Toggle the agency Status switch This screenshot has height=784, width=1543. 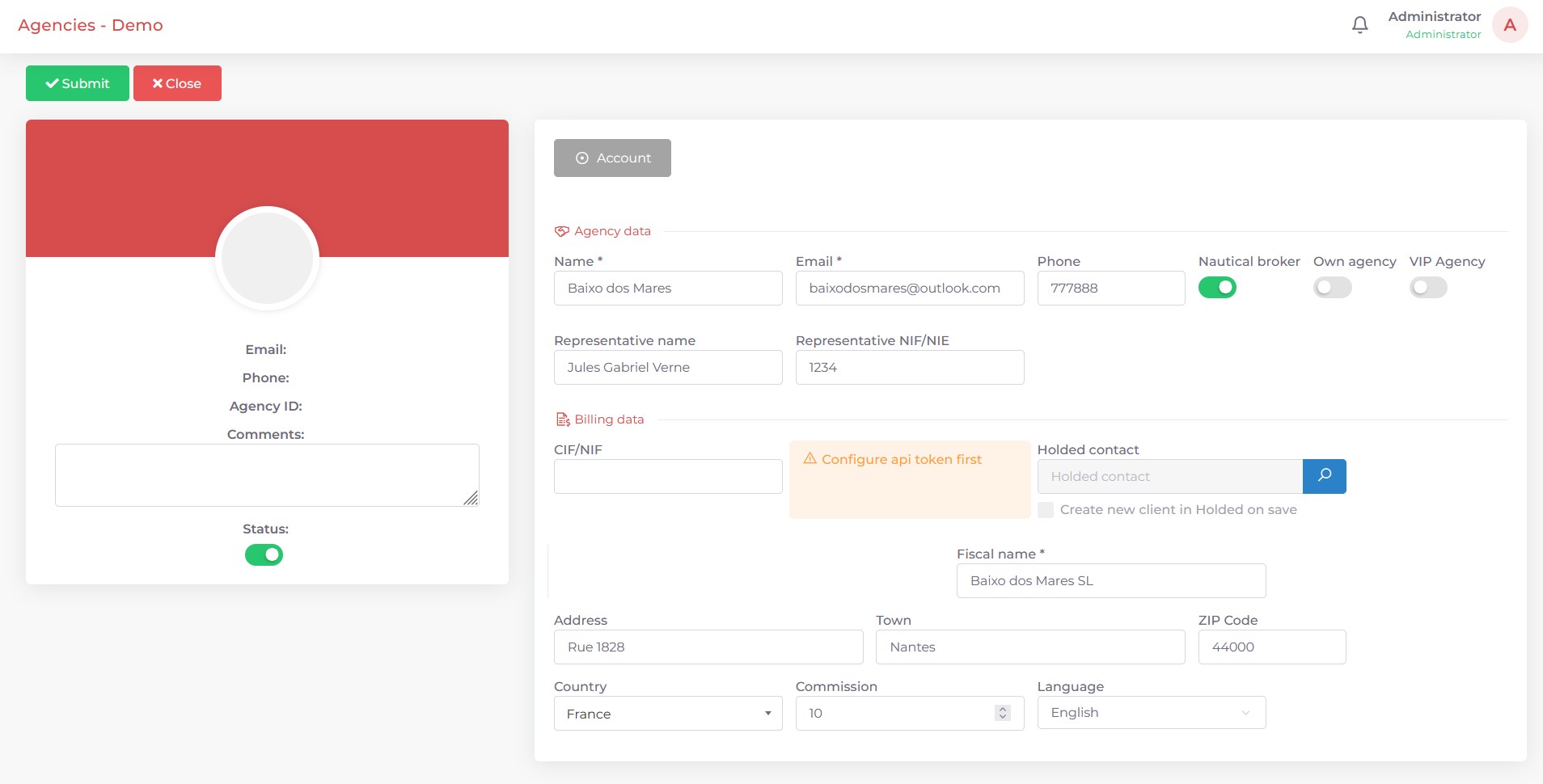coord(264,554)
